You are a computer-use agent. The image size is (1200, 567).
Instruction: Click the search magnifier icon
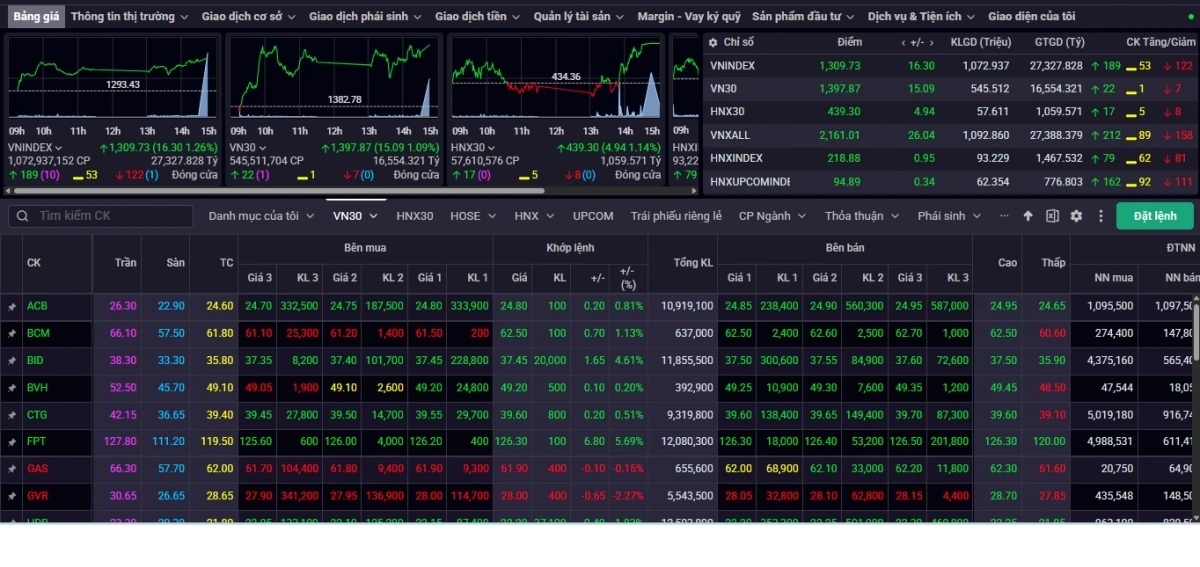click(22, 216)
